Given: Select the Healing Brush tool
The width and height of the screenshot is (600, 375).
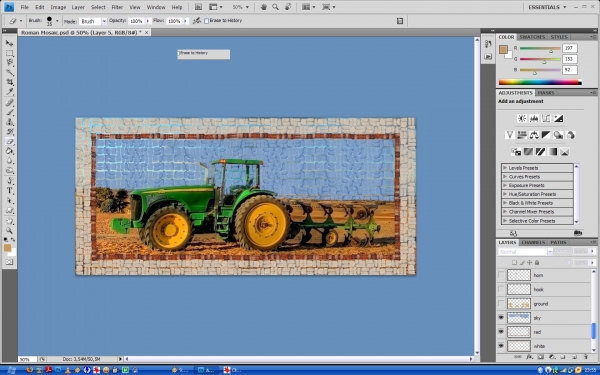Looking at the screenshot, I should (x=10, y=103).
